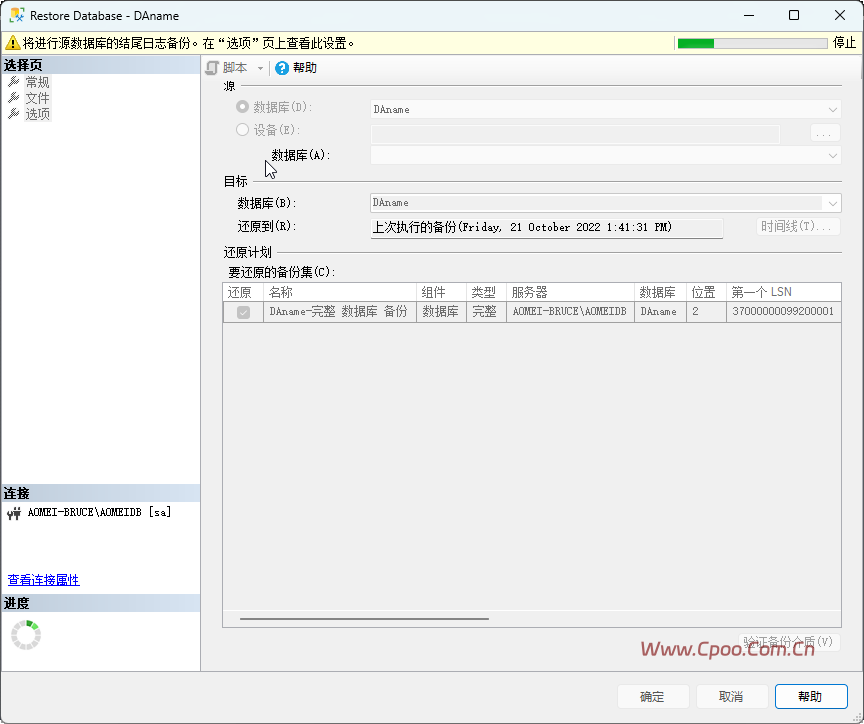
Task: Open the 文件 page
Action: [x=37, y=98]
